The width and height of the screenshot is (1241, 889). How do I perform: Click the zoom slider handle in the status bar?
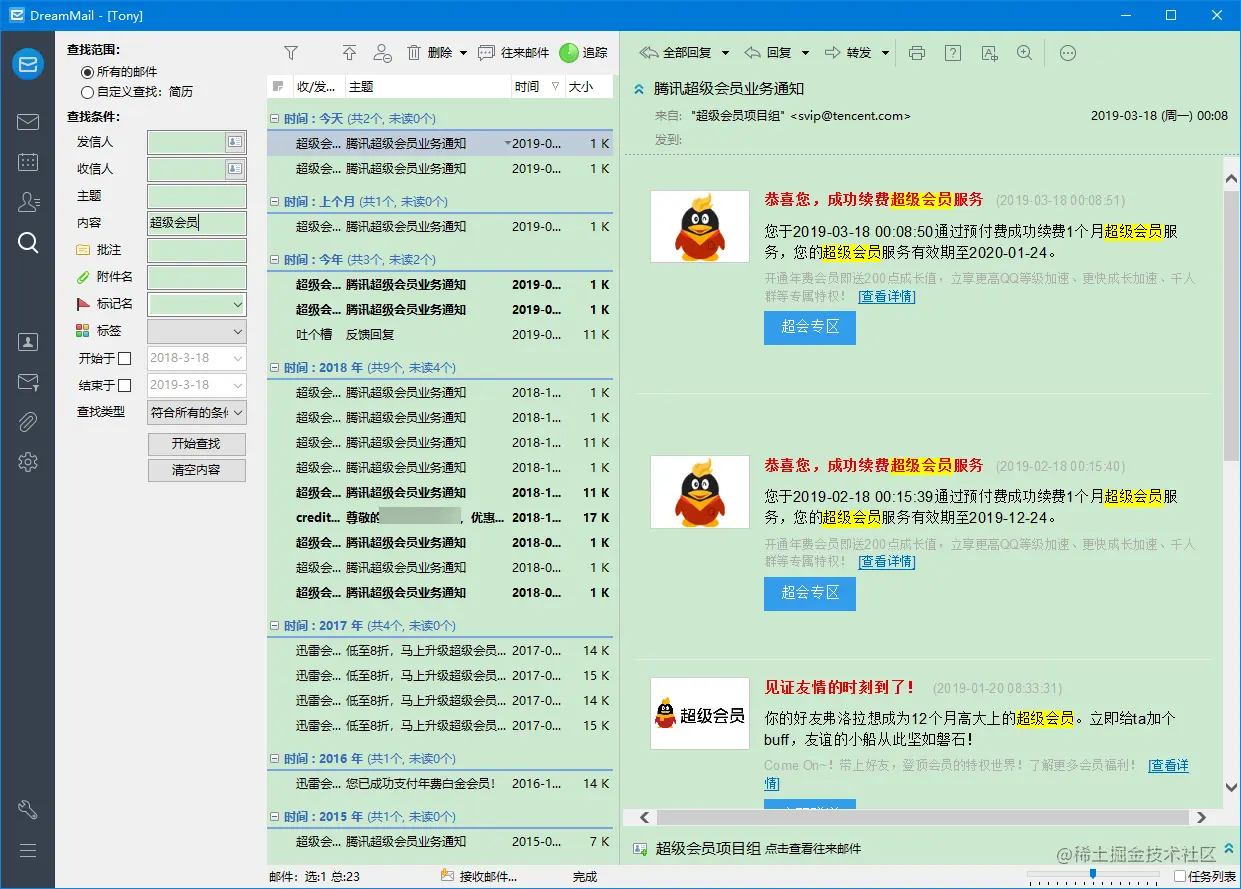(1093, 874)
